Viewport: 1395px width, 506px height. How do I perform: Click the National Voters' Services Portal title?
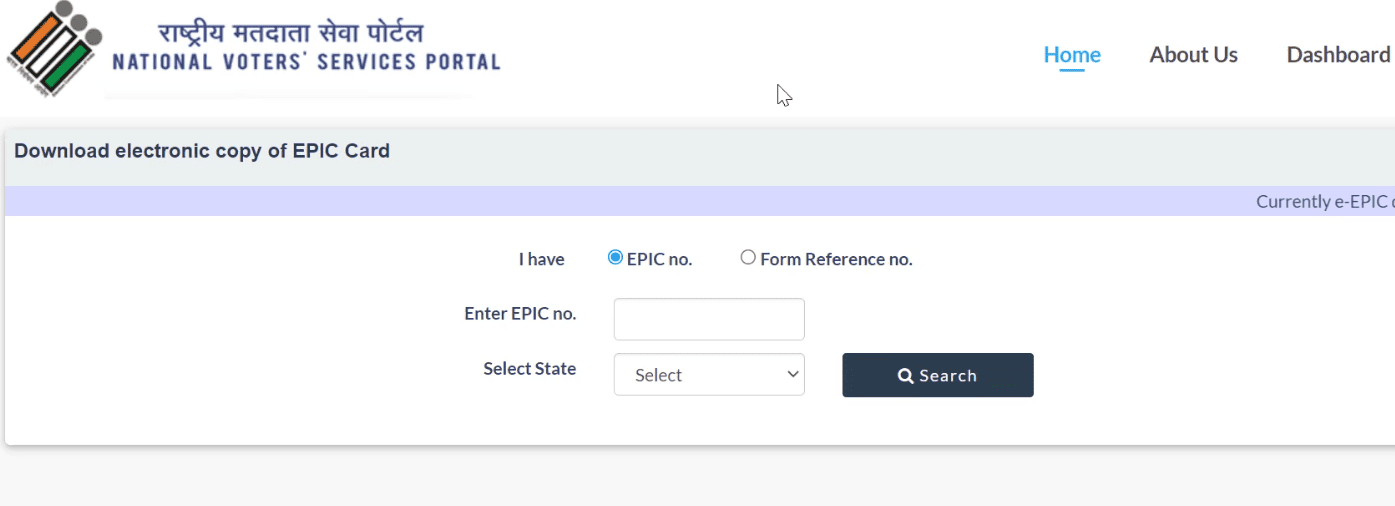pos(306,62)
